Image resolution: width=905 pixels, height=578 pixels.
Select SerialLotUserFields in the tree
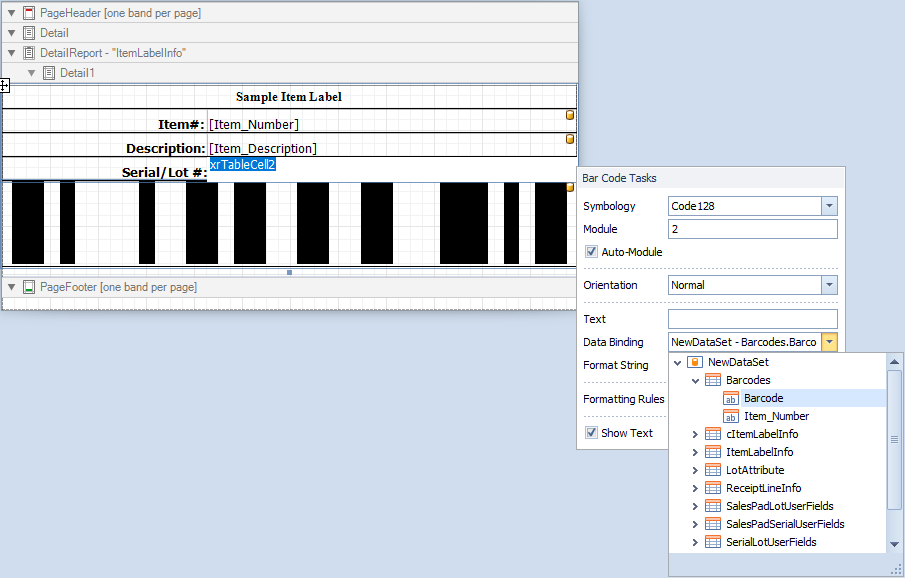coord(770,542)
